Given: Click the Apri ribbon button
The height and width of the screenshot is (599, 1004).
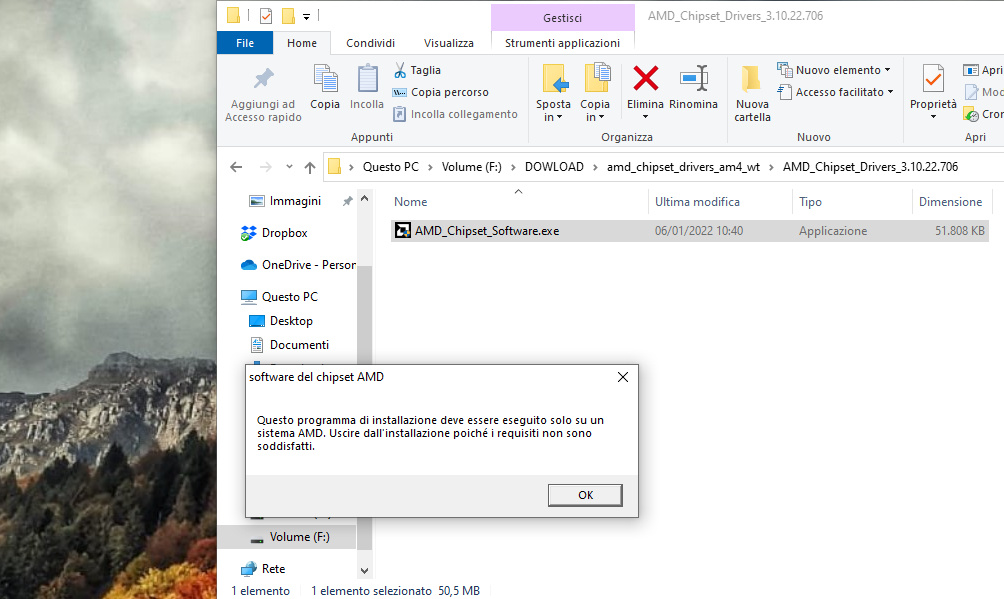Looking at the screenshot, I should [982, 70].
